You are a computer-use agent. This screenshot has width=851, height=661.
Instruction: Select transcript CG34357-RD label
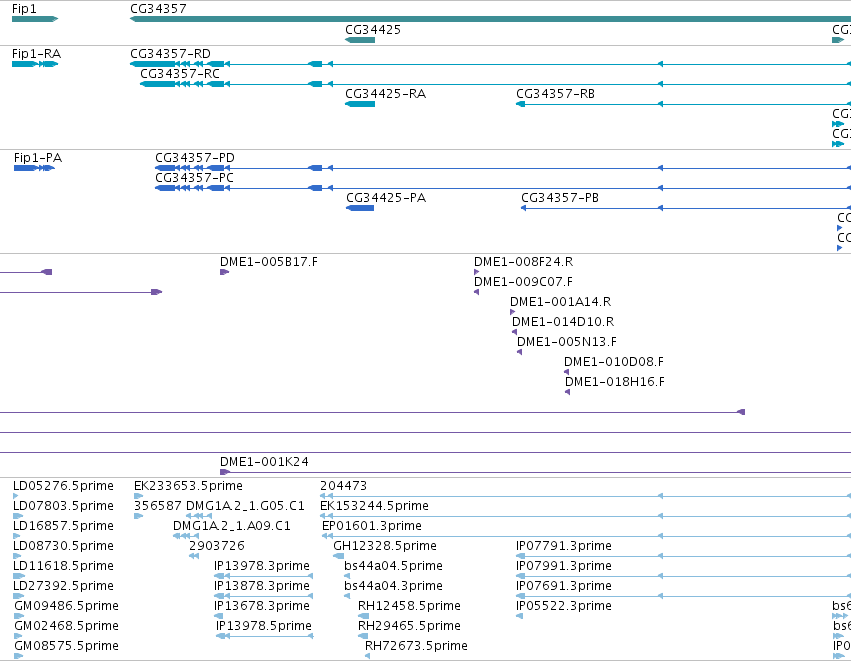[x=170, y=54]
